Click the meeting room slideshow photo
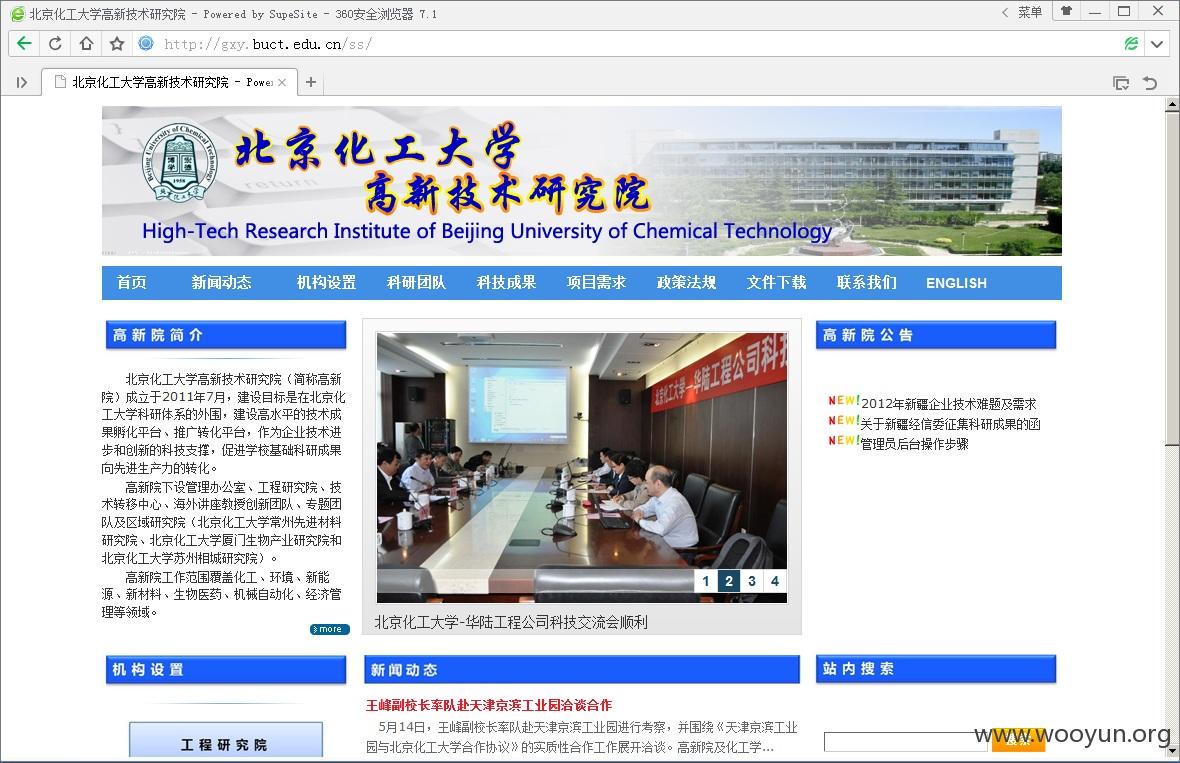Viewport: 1180px width, 763px height. [x=582, y=467]
